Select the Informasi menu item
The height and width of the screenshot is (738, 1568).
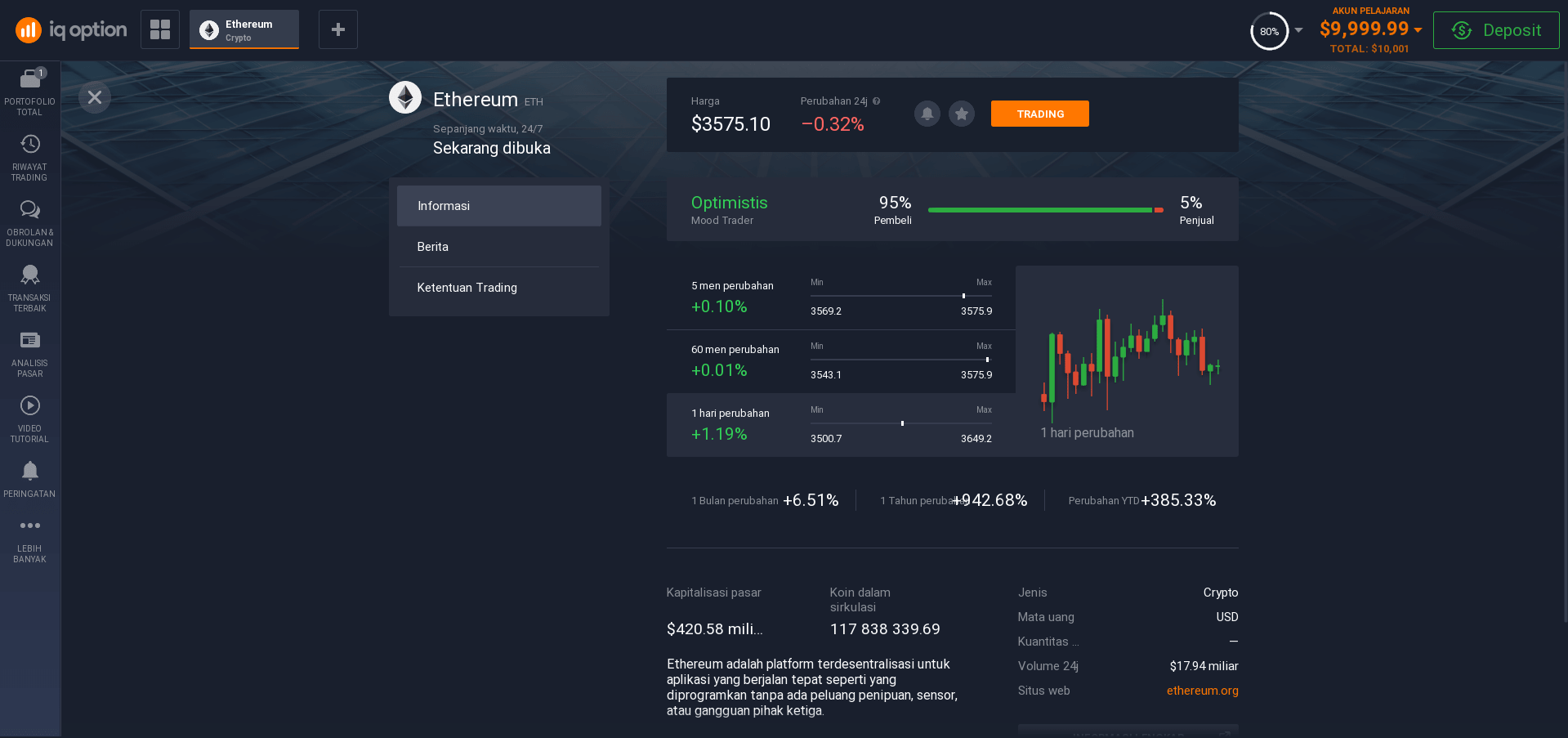pos(499,206)
